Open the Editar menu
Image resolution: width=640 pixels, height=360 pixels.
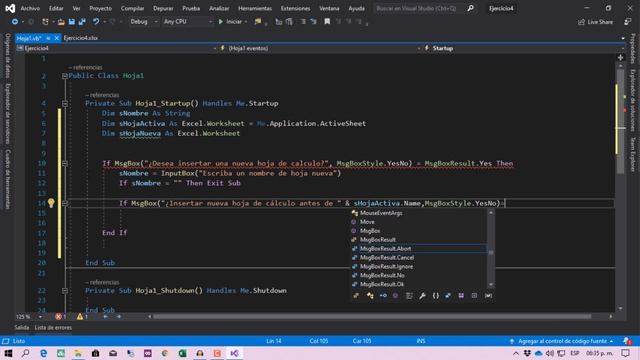(56, 8)
